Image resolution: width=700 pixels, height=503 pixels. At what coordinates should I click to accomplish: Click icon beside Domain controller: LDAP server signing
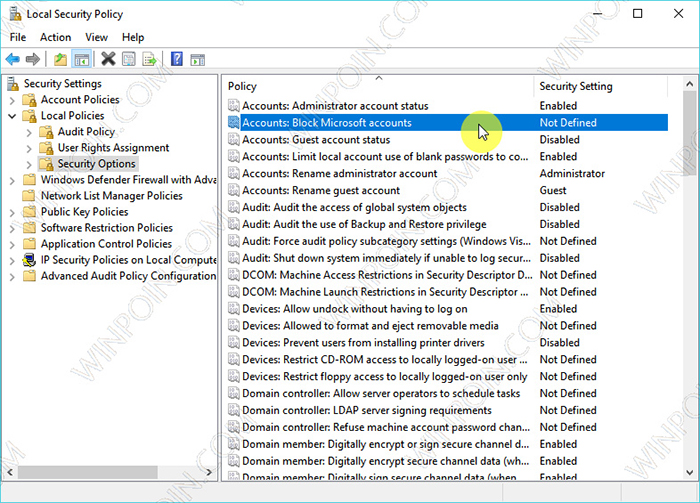point(233,410)
